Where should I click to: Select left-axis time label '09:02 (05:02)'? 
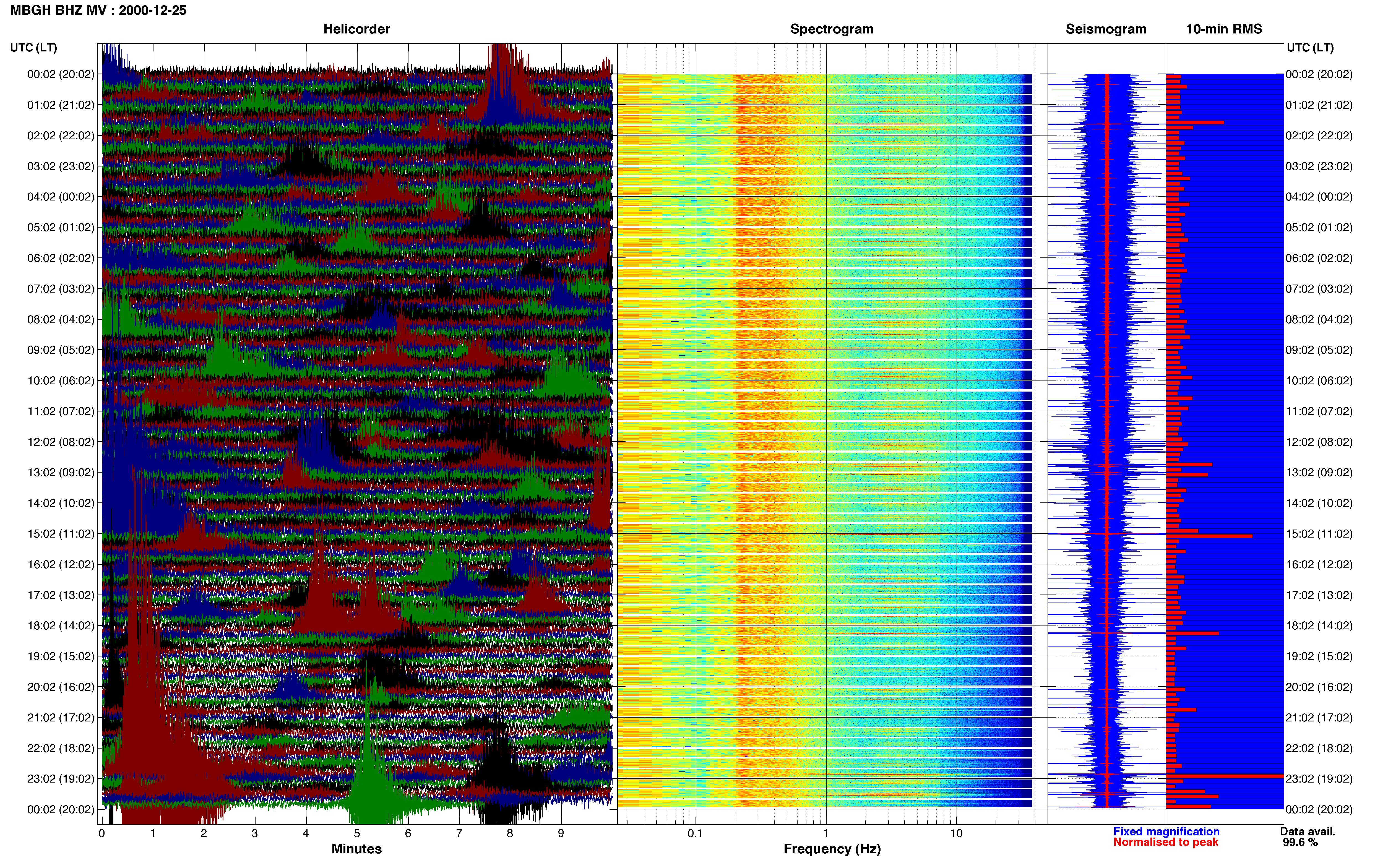point(61,350)
